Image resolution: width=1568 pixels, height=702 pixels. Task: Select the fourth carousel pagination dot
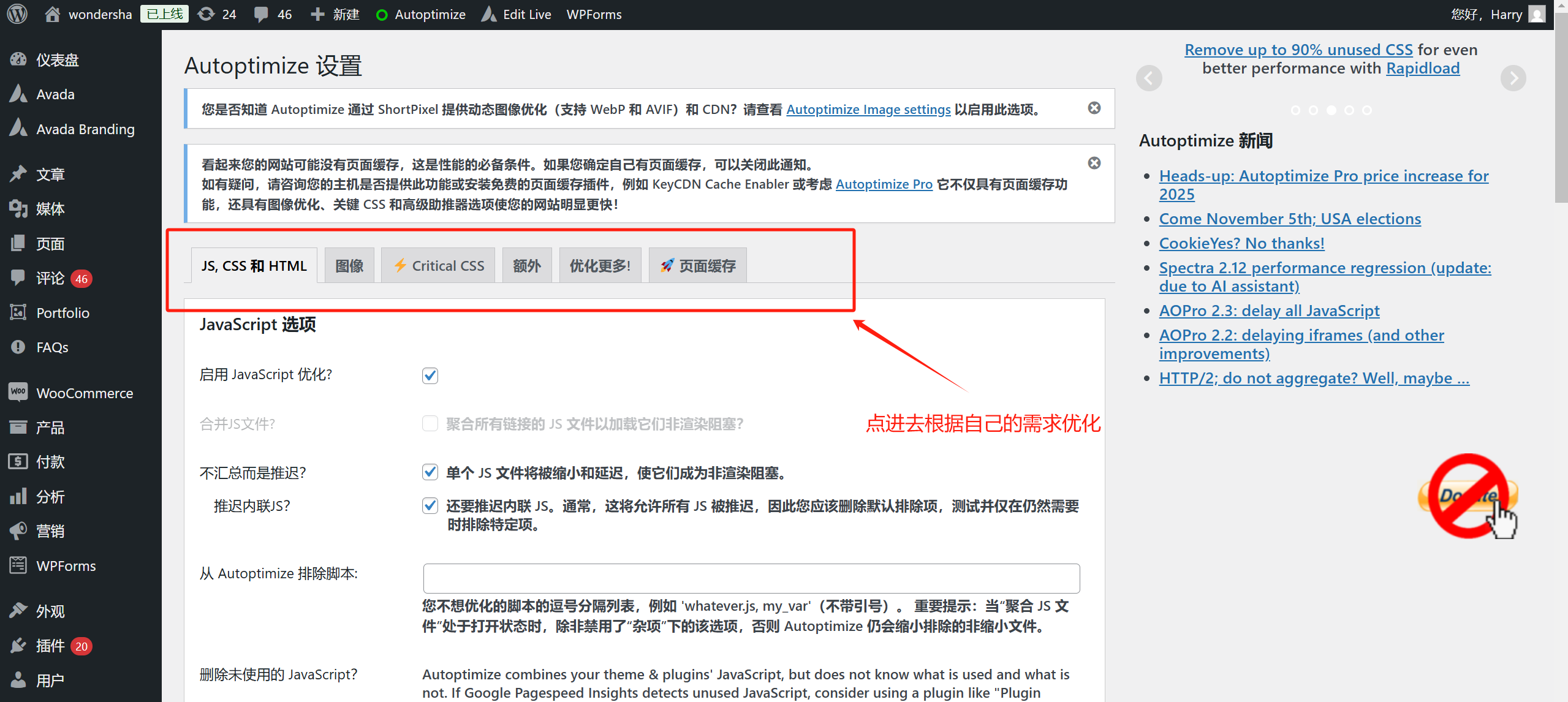pos(1349,110)
